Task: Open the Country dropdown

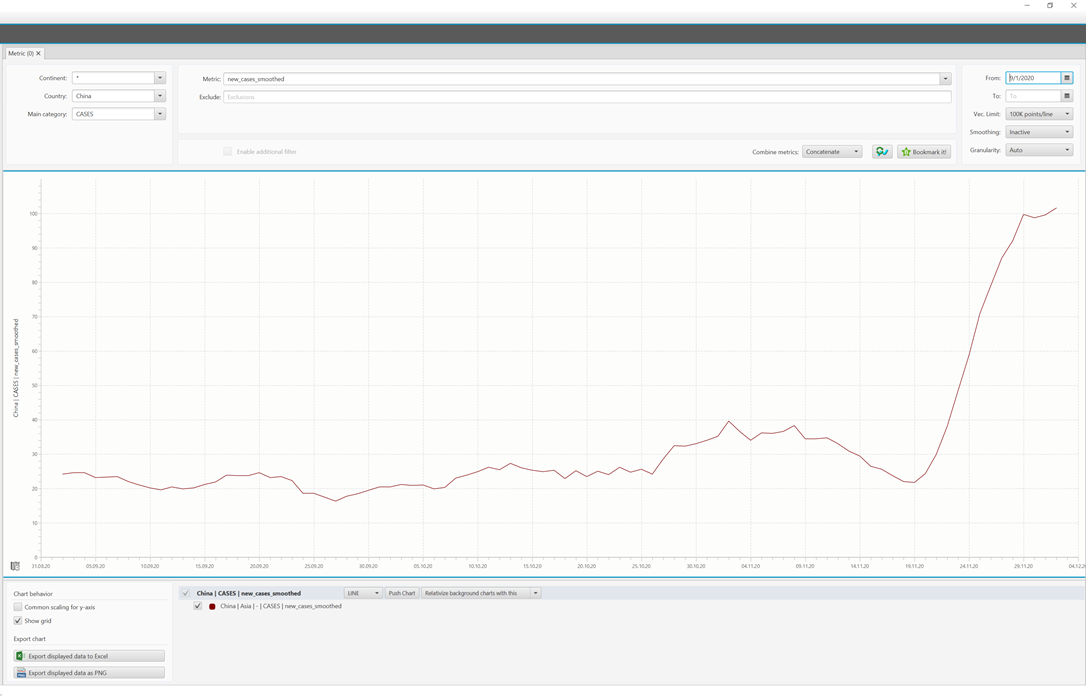Action: (159, 96)
